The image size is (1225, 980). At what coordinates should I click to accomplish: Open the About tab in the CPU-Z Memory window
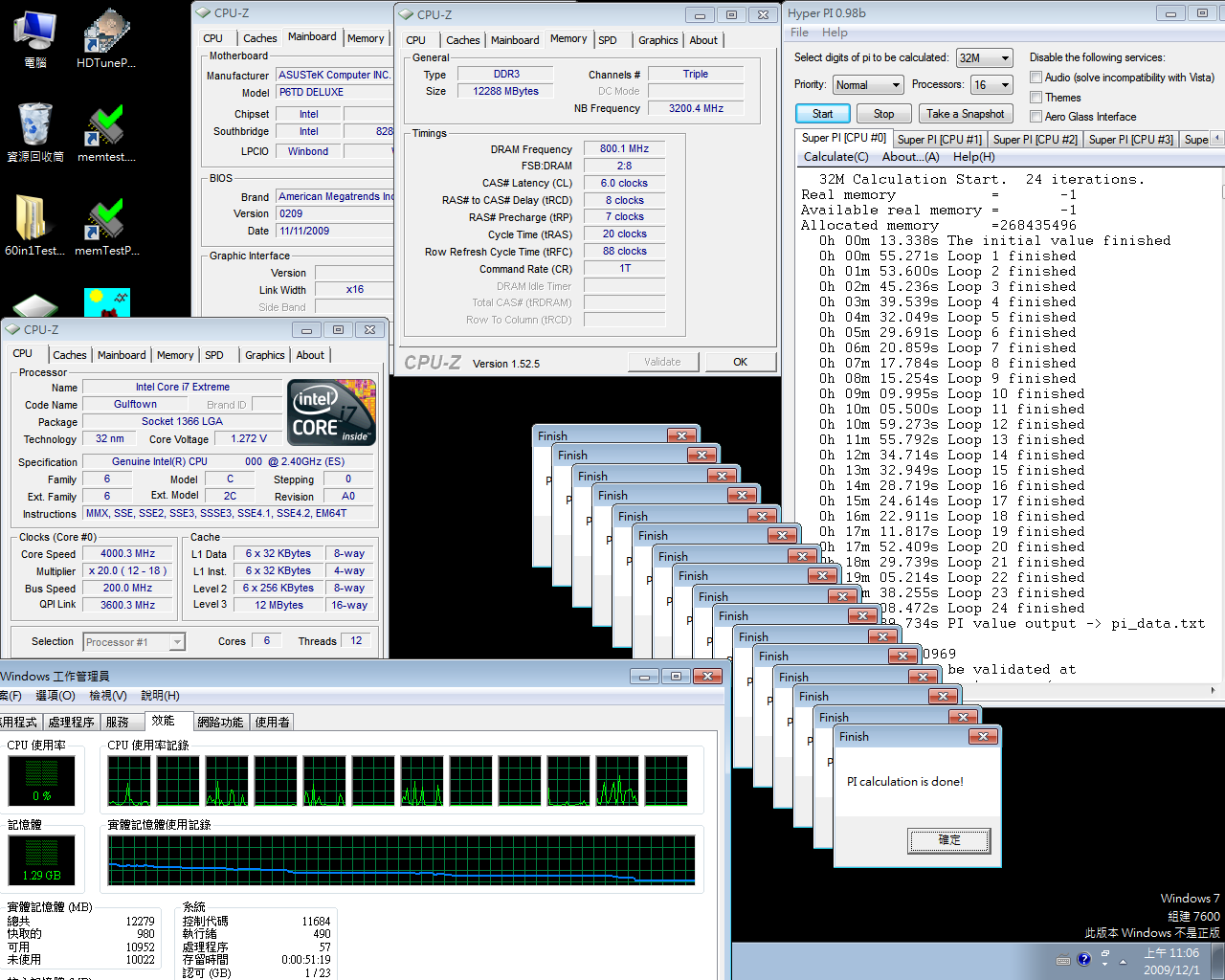coord(703,40)
